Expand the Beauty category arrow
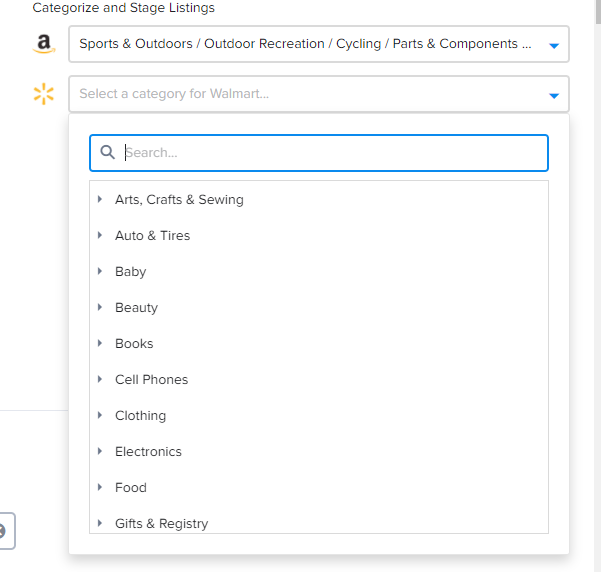The height and width of the screenshot is (572, 601). [x=100, y=307]
